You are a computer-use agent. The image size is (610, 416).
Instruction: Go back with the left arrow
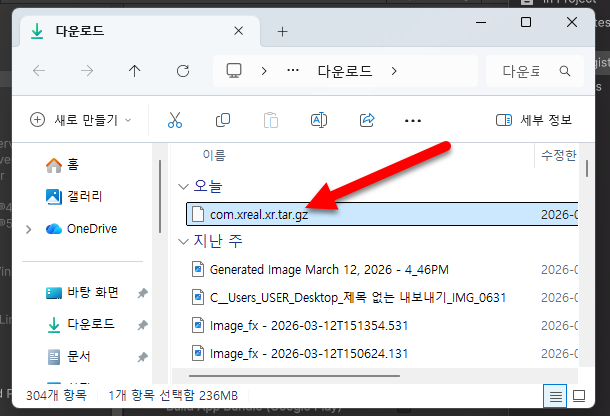39,71
